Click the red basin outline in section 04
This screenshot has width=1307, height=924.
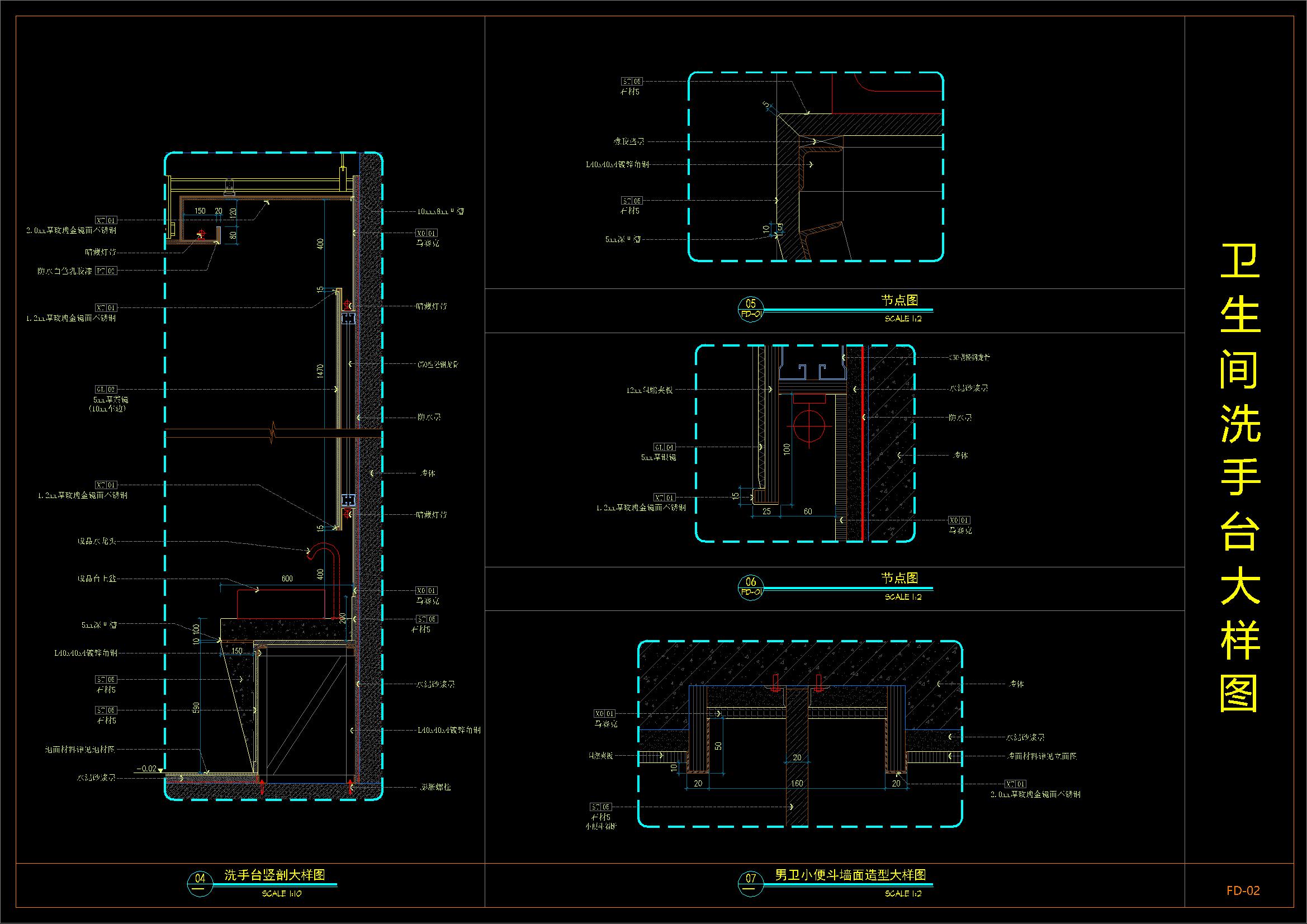tap(280, 605)
